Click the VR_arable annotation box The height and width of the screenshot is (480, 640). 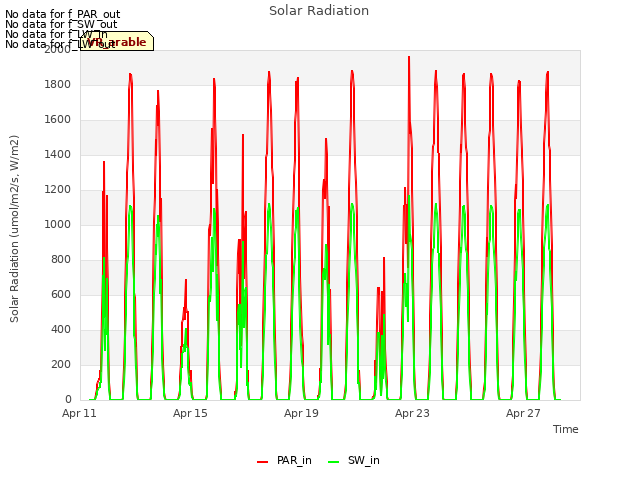point(117,41)
